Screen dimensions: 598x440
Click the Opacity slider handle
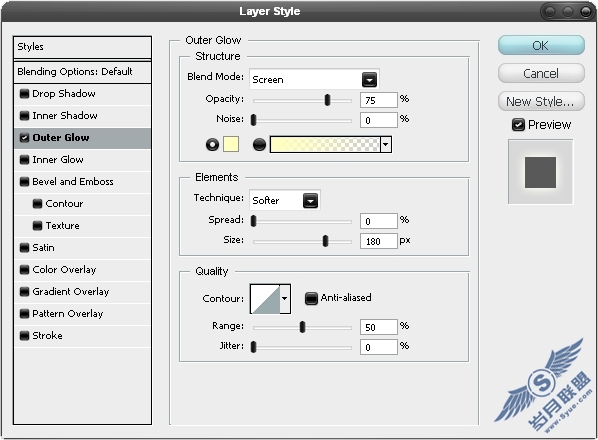327,100
